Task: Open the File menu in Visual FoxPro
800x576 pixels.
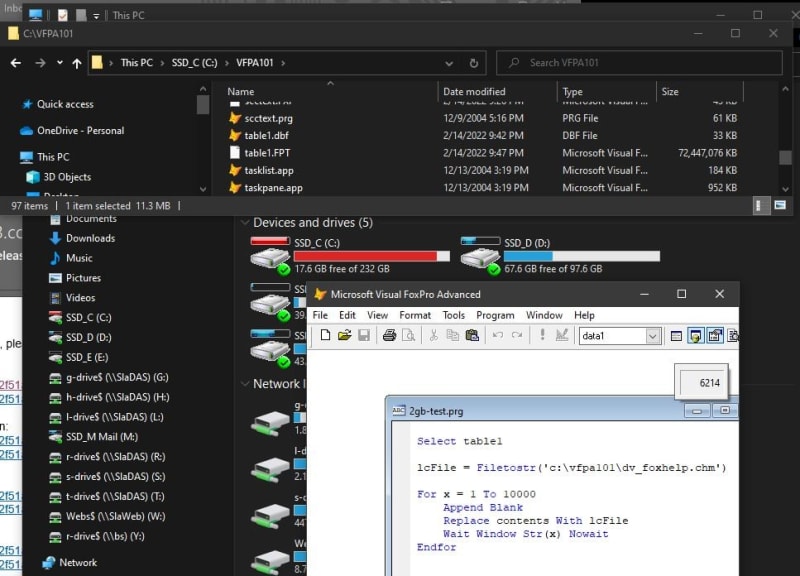Action: click(x=320, y=315)
